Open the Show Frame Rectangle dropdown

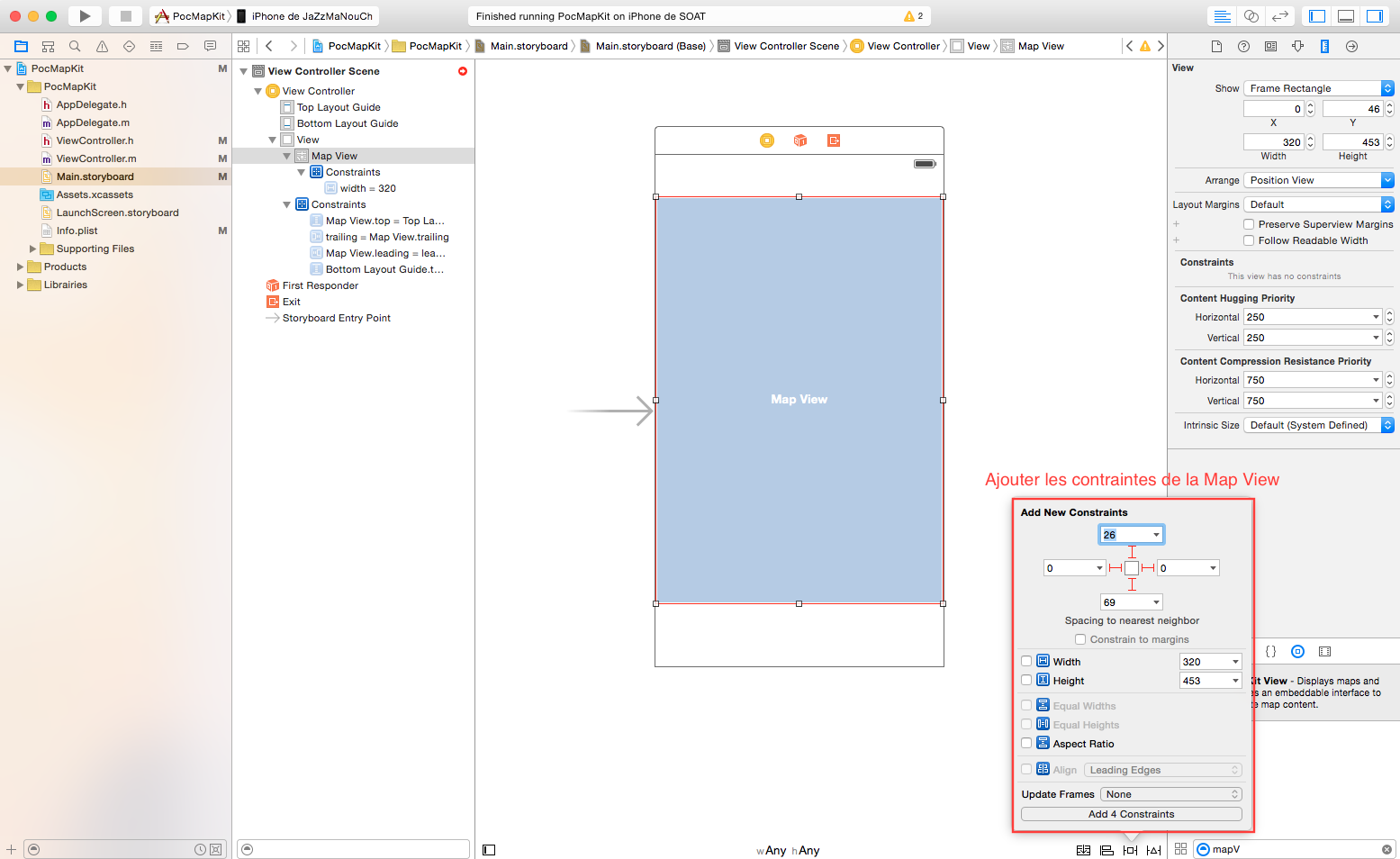pos(1318,87)
